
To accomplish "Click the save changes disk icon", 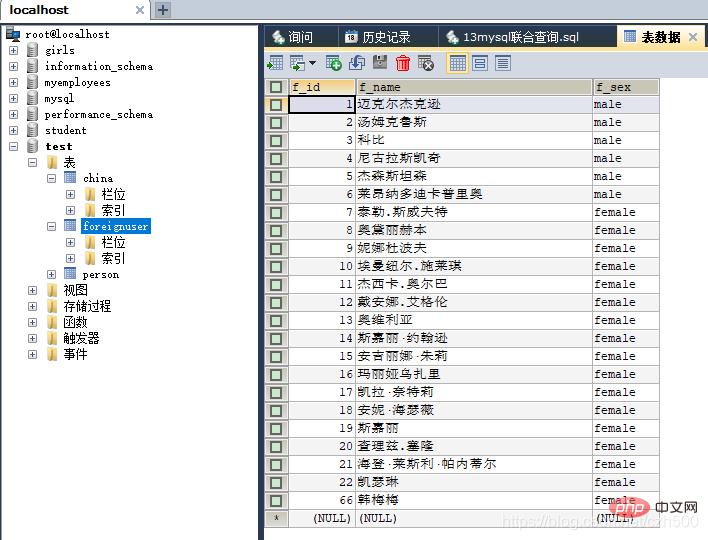I will click(x=380, y=63).
